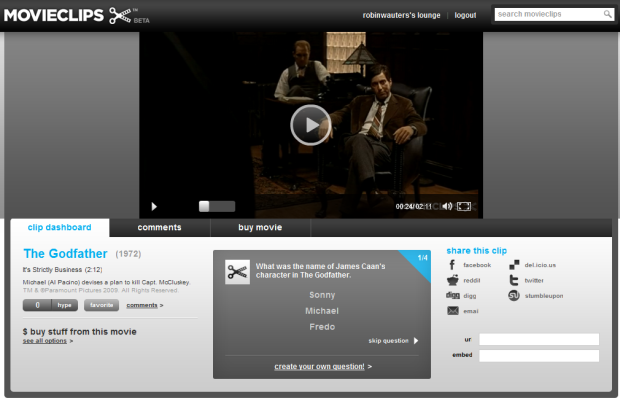The width and height of the screenshot is (620, 401).
Task: Click the video time display 00:24/02:11
Action: tap(413, 206)
